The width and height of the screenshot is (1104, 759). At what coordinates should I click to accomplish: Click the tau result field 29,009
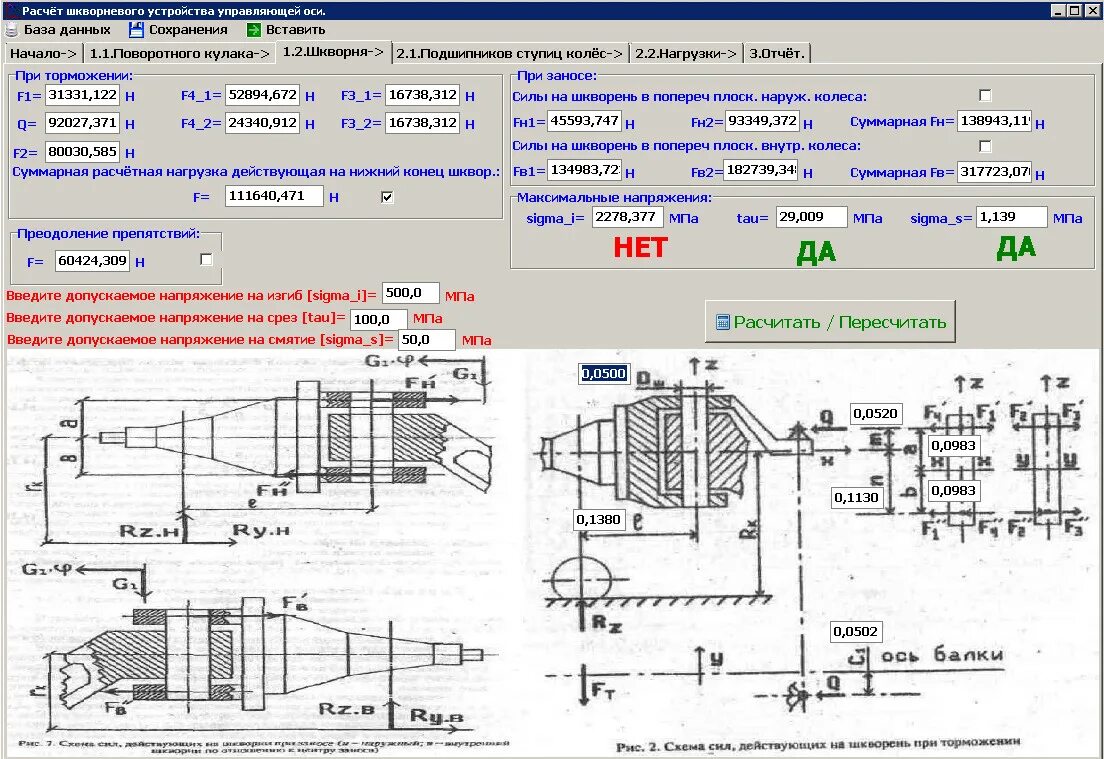pos(812,218)
